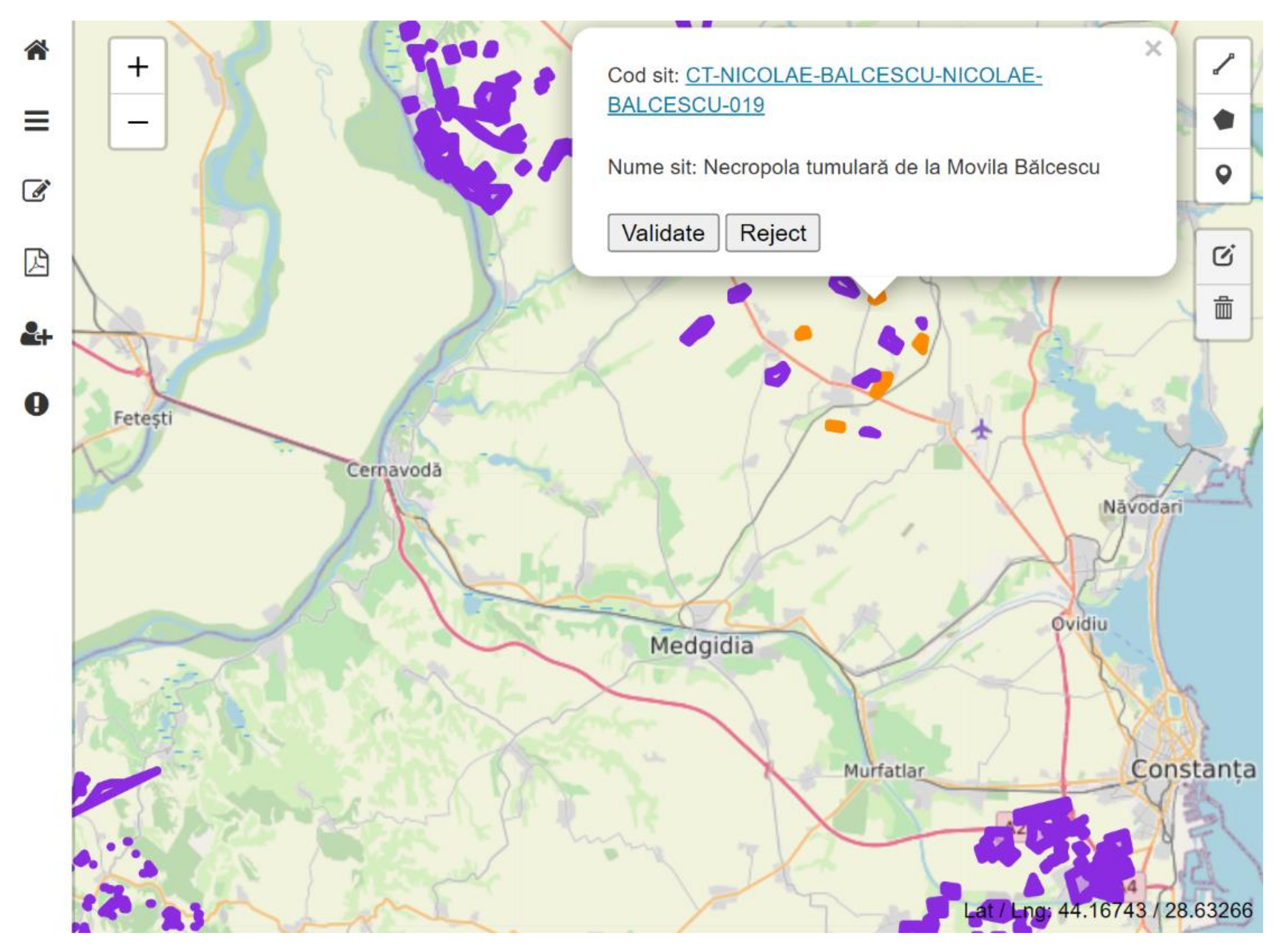Click the airport plane symbol on map

click(981, 429)
